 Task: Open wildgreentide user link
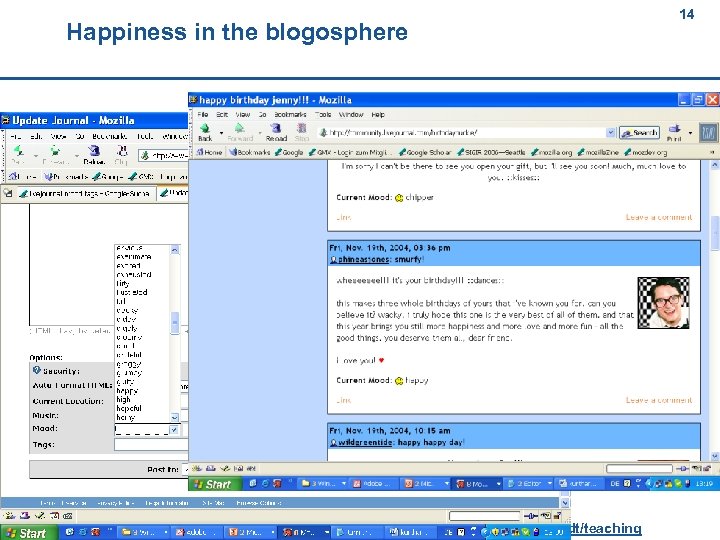(365, 442)
